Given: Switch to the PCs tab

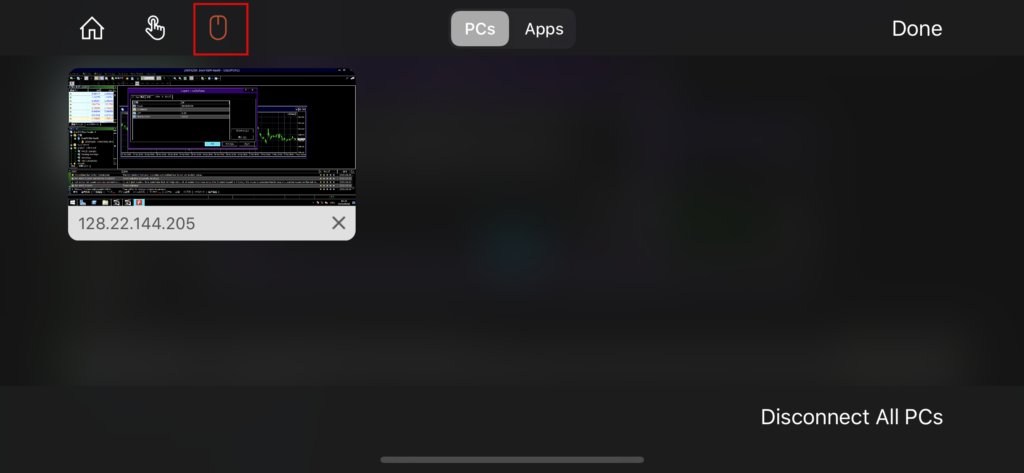Looking at the screenshot, I should click(480, 29).
